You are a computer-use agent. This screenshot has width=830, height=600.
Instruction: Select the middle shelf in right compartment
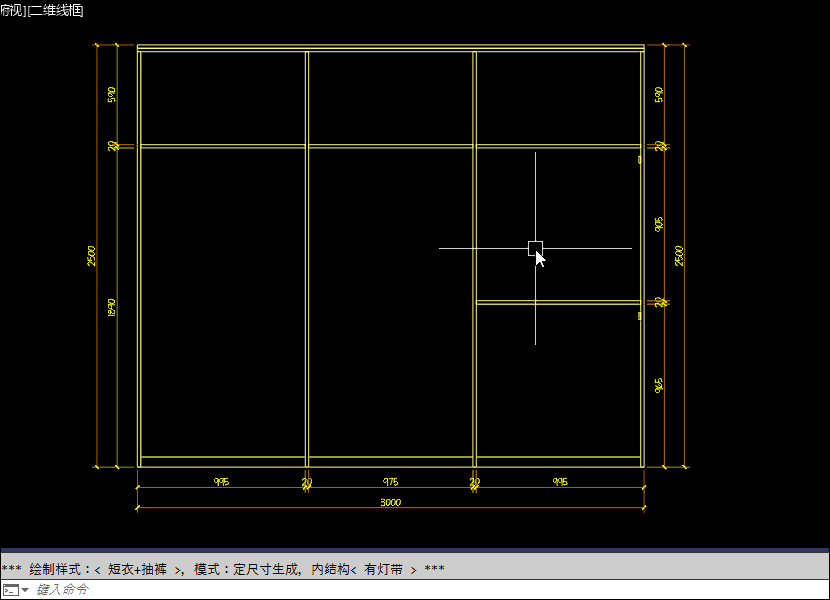point(557,301)
